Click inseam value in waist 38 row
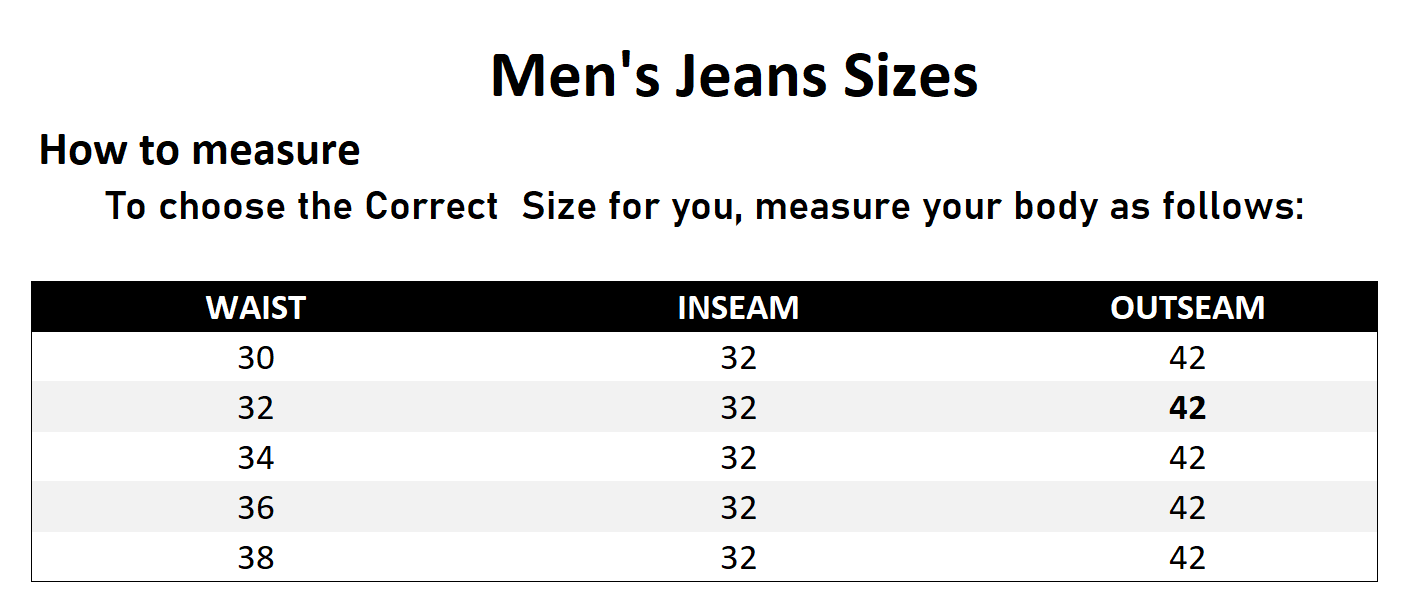The image size is (1412, 612). (x=738, y=557)
